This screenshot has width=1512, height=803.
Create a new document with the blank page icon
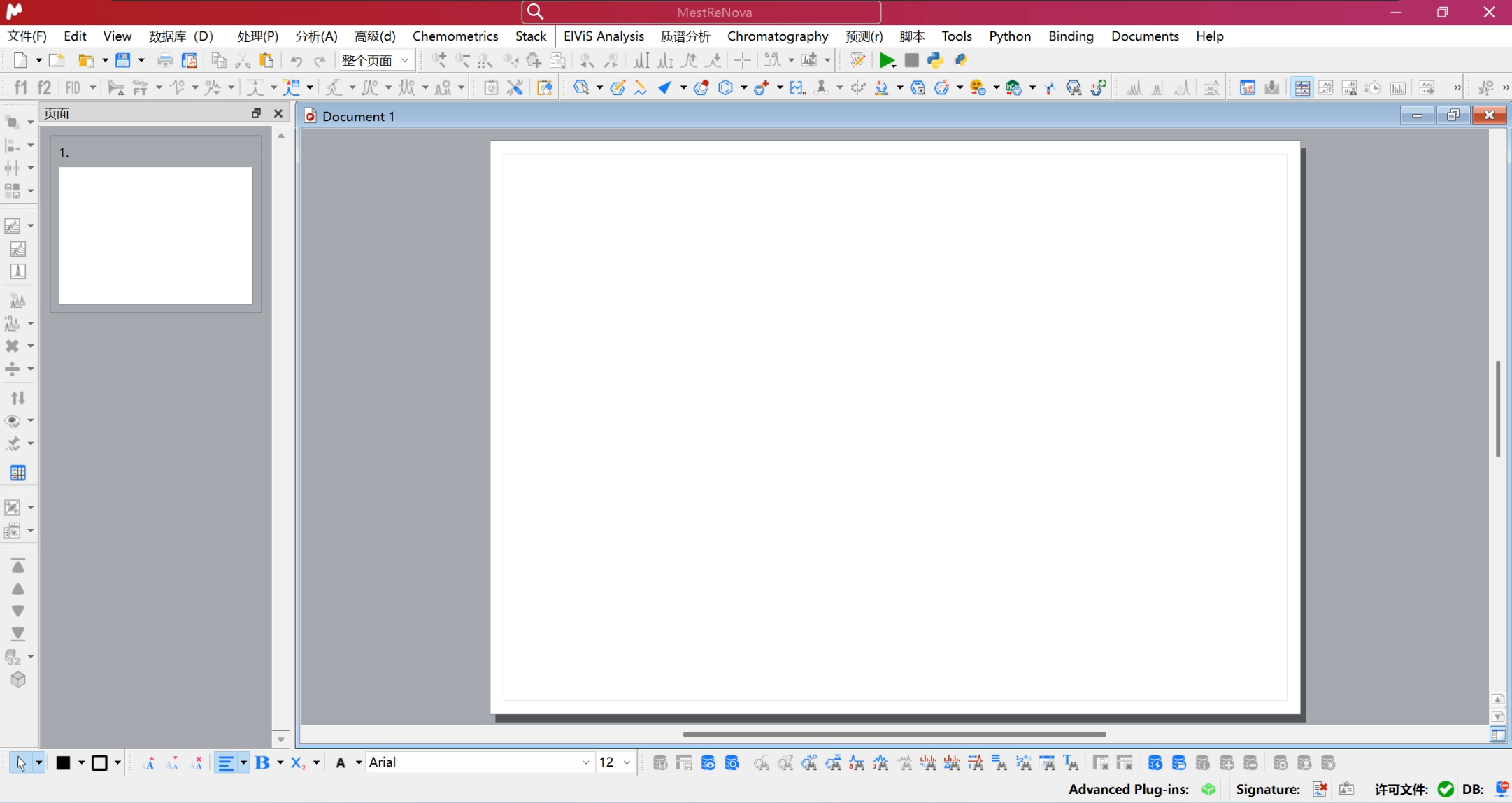click(20, 60)
